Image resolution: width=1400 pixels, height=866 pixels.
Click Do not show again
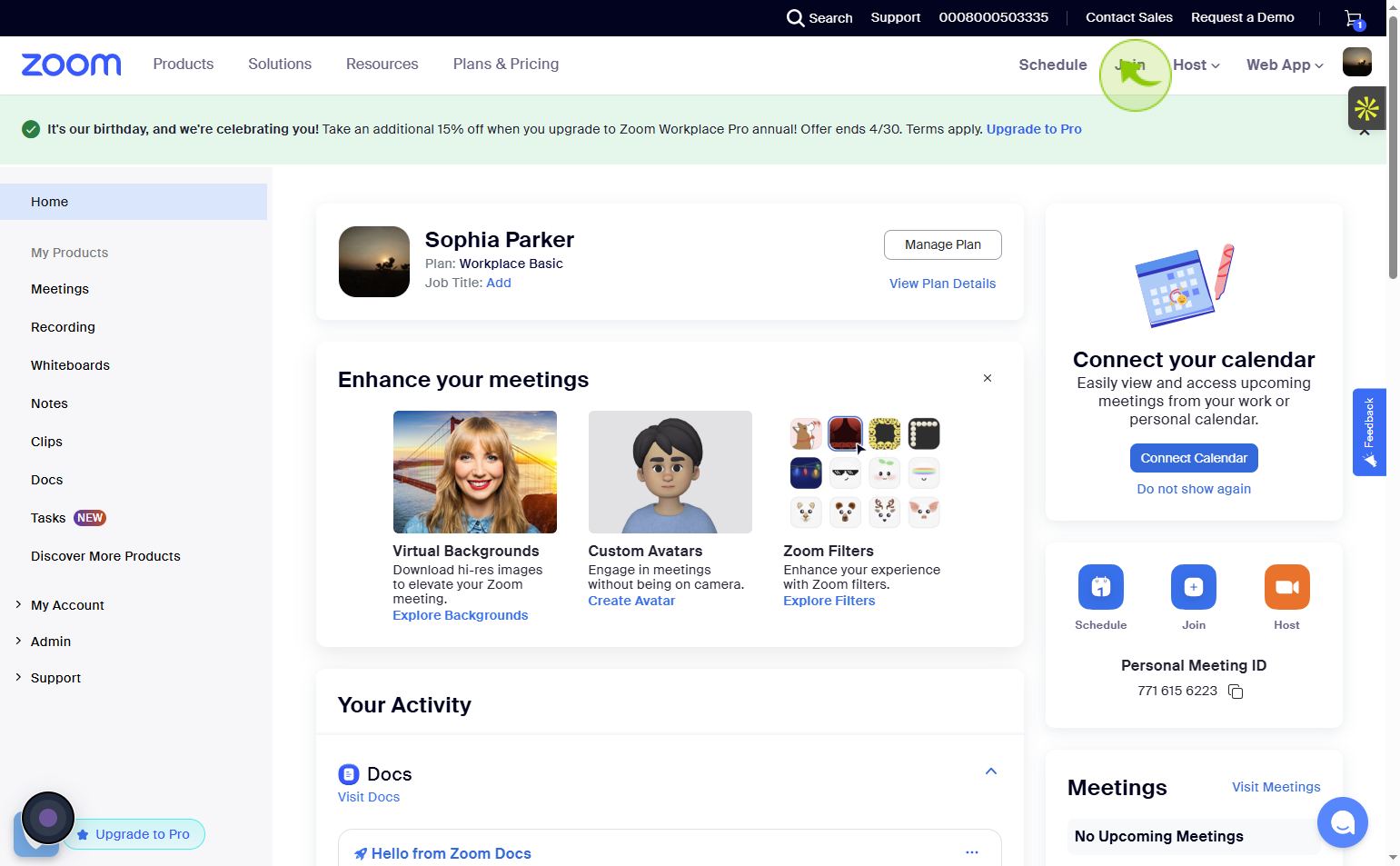coord(1194,489)
